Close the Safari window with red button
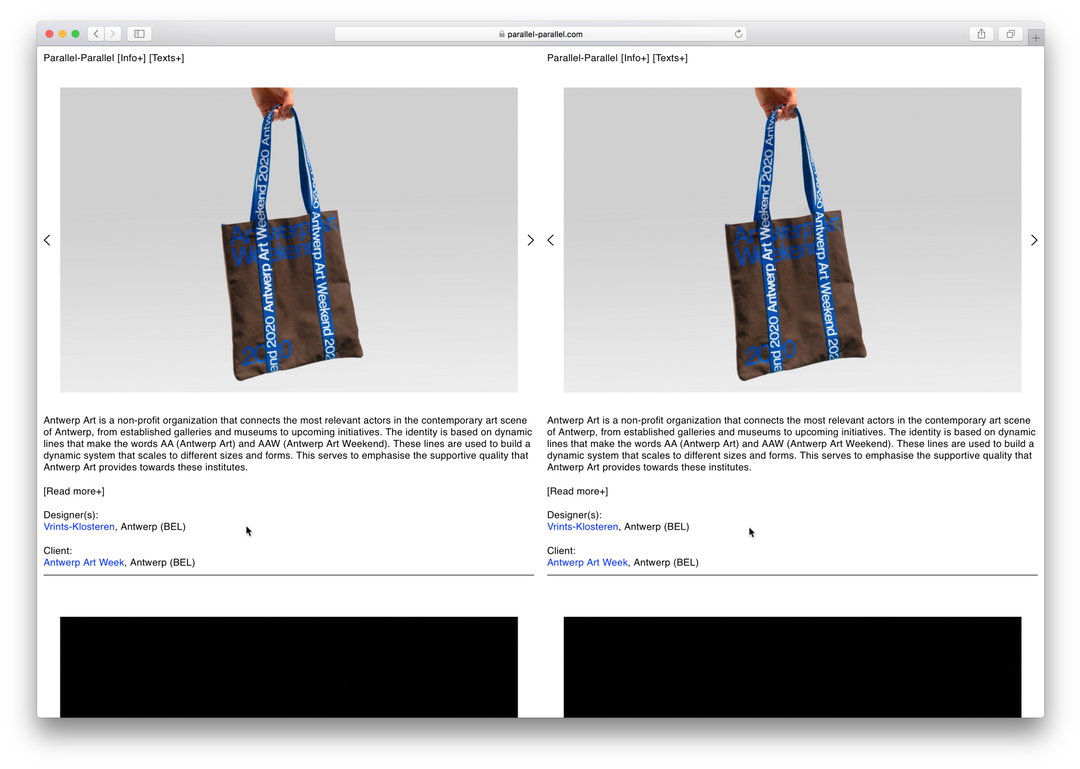This screenshot has height=769, width=1080. pyautogui.click(x=50, y=34)
